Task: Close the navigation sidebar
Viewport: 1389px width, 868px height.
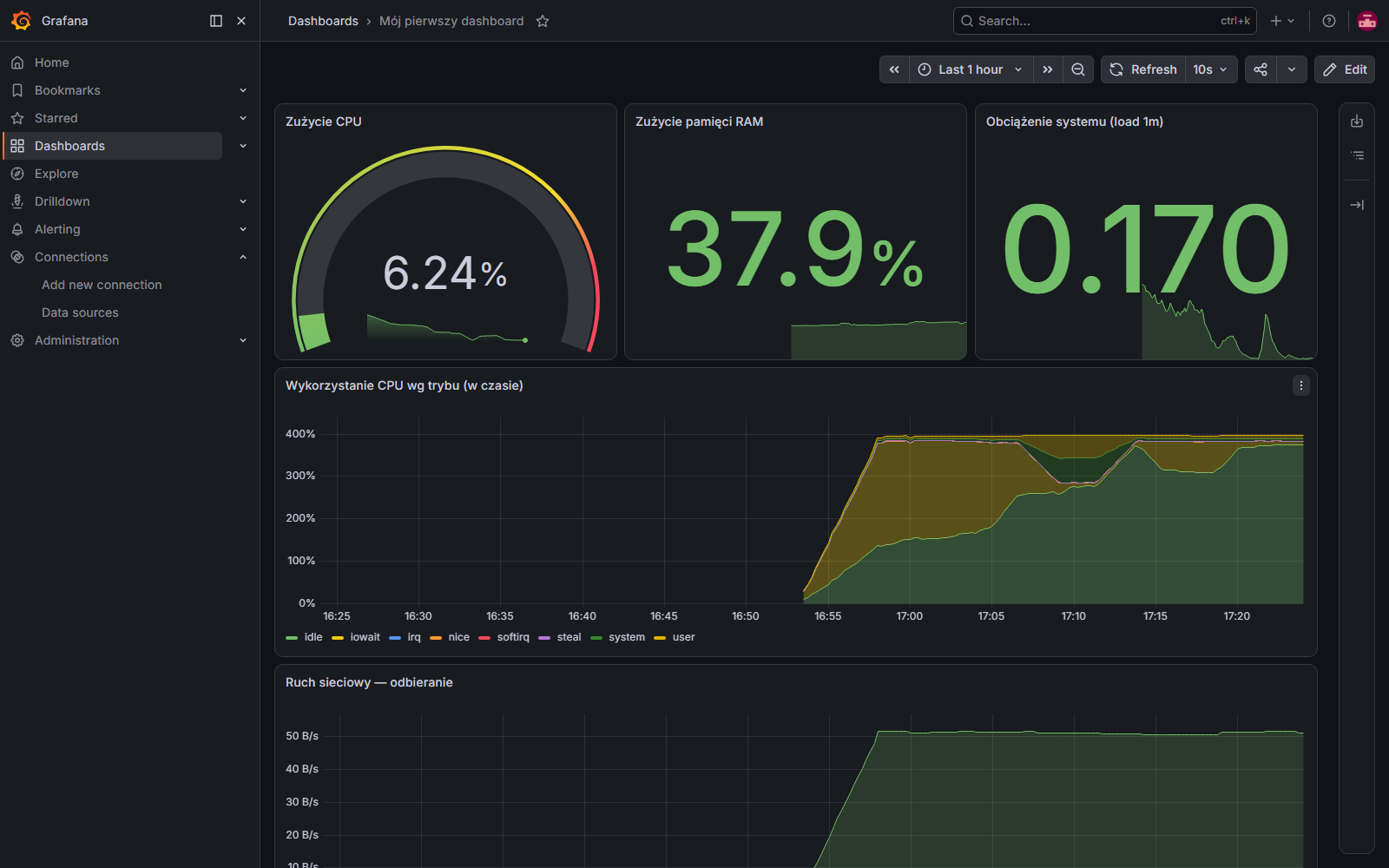Action: click(241, 21)
